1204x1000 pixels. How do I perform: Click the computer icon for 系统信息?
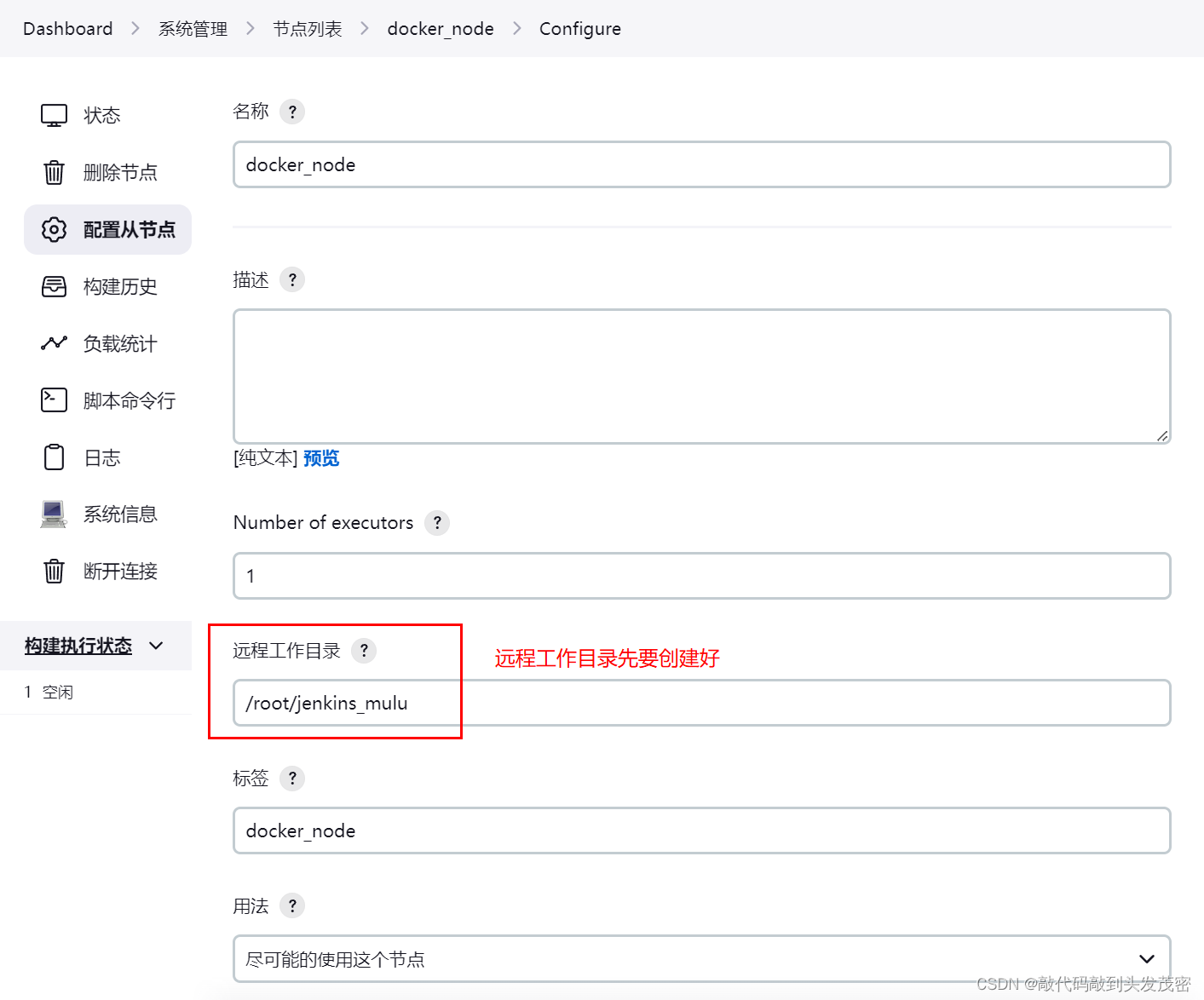click(x=54, y=514)
